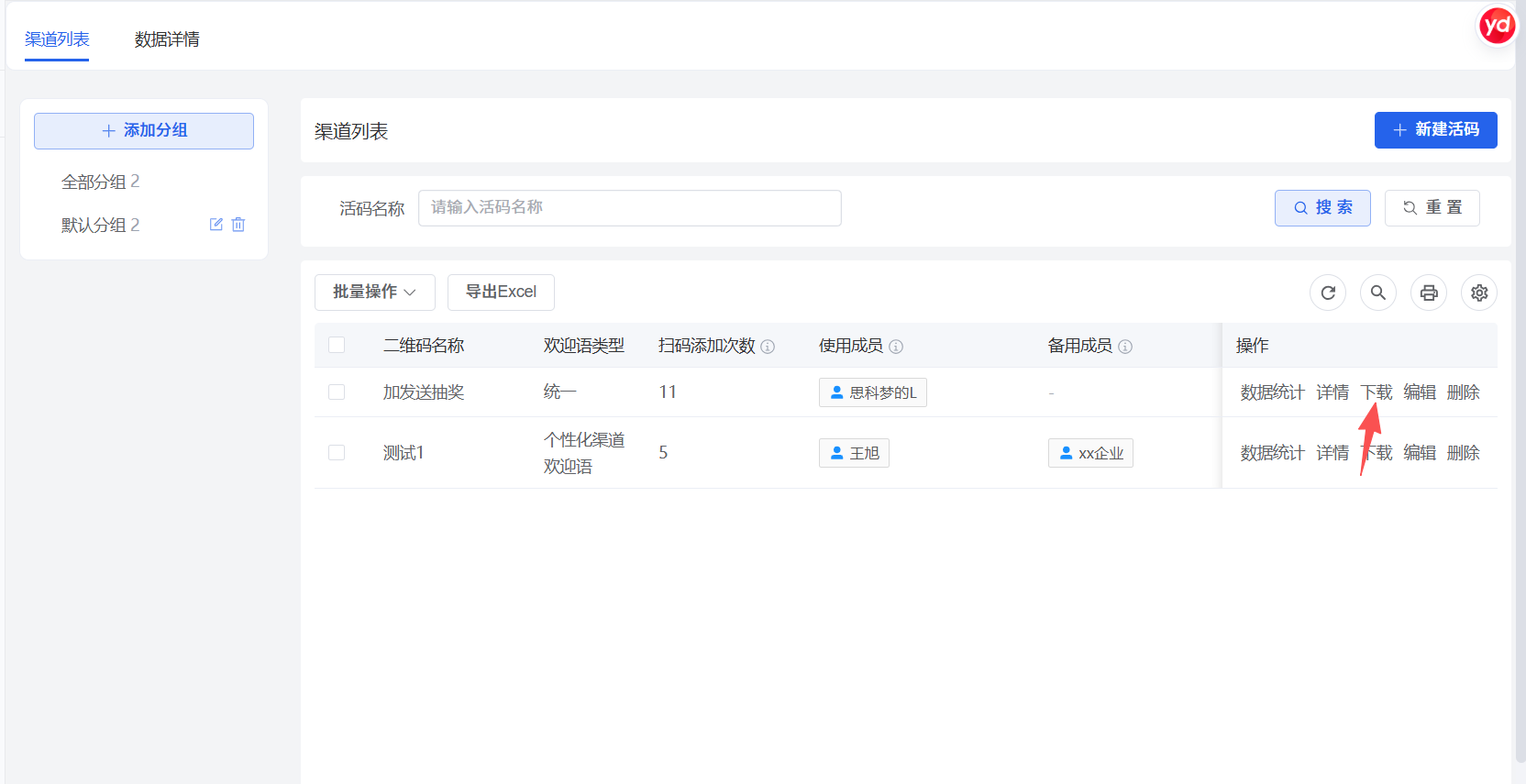Export table via 导出Excel button
The image size is (1526, 784).
(x=501, y=293)
